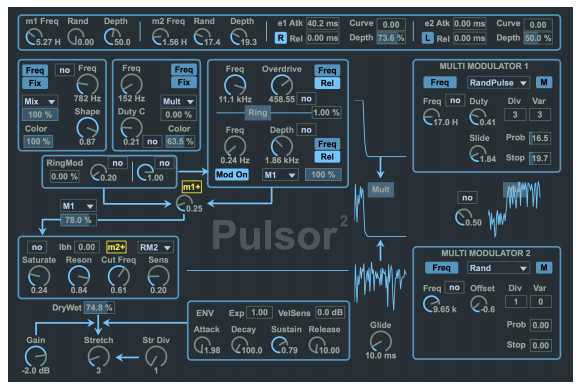Toggle the R button beside e1 Rel
This screenshot has width=580, height=390.
(281, 38)
